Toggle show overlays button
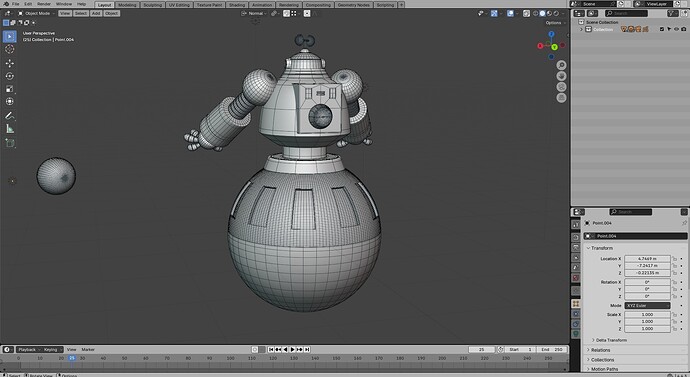Screen dimensions: 690x377 tap(510, 13)
